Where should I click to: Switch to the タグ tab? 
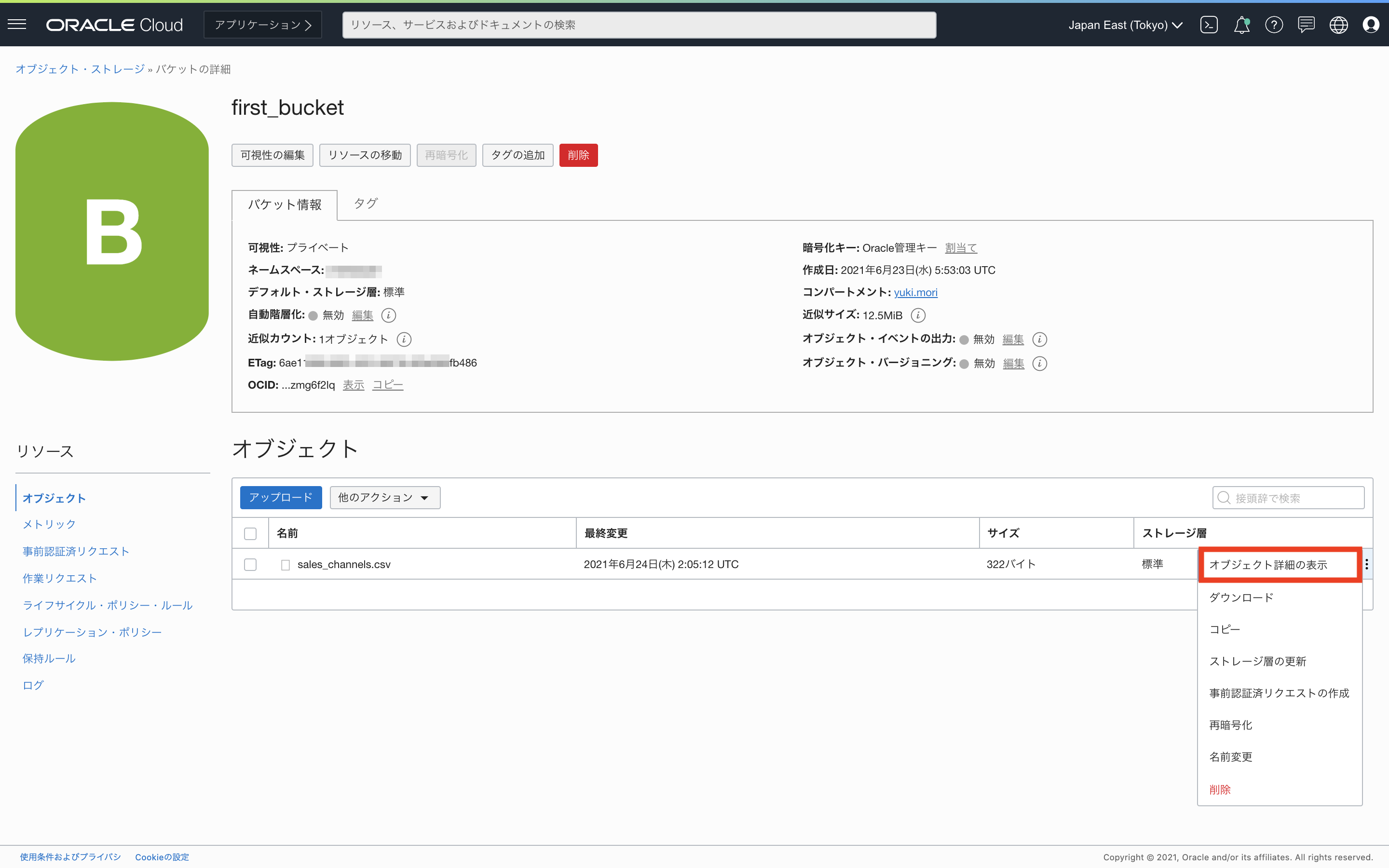pos(366,204)
